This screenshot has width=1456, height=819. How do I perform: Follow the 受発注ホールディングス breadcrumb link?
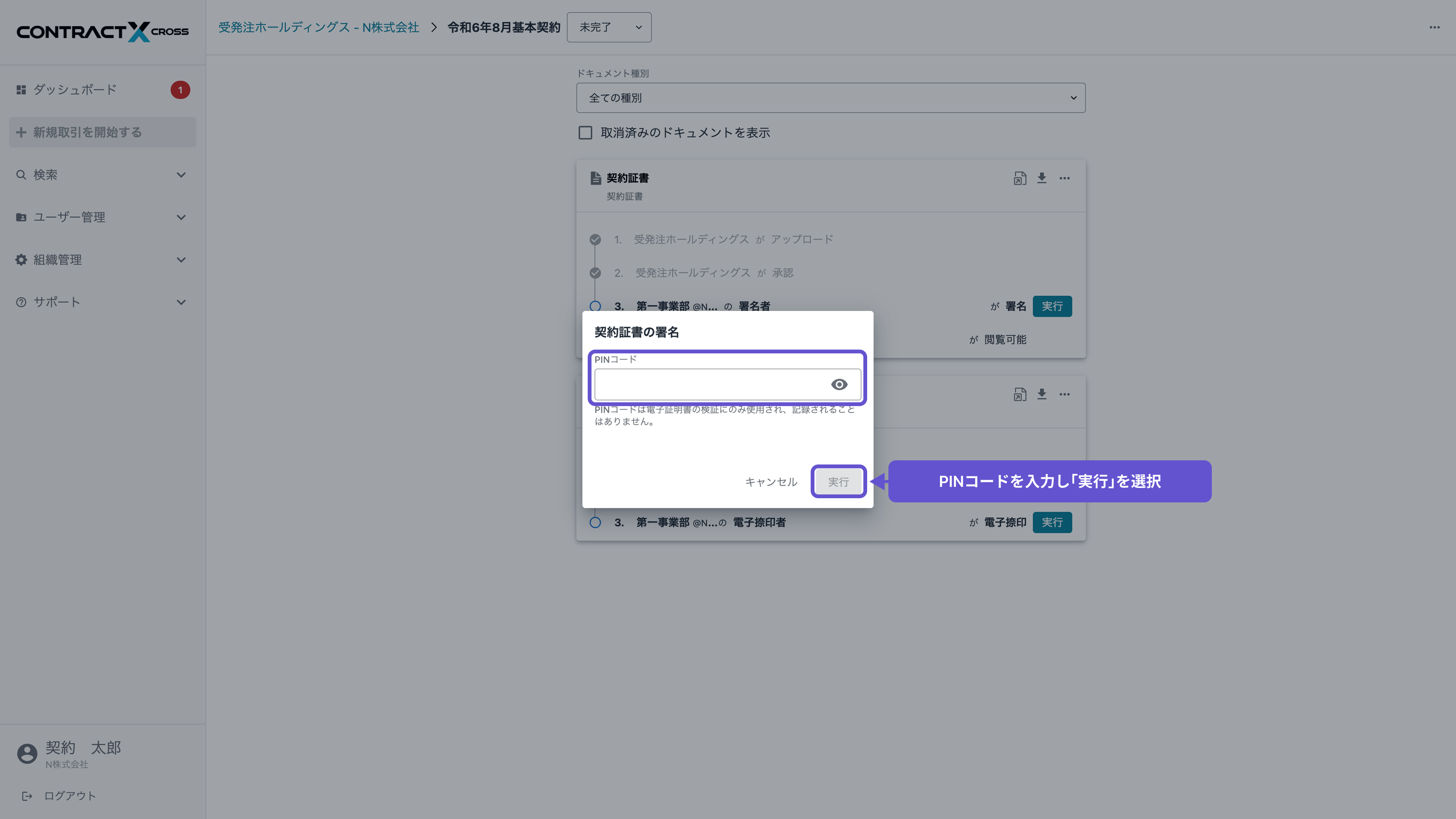pyautogui.click(x=318, y=27)
